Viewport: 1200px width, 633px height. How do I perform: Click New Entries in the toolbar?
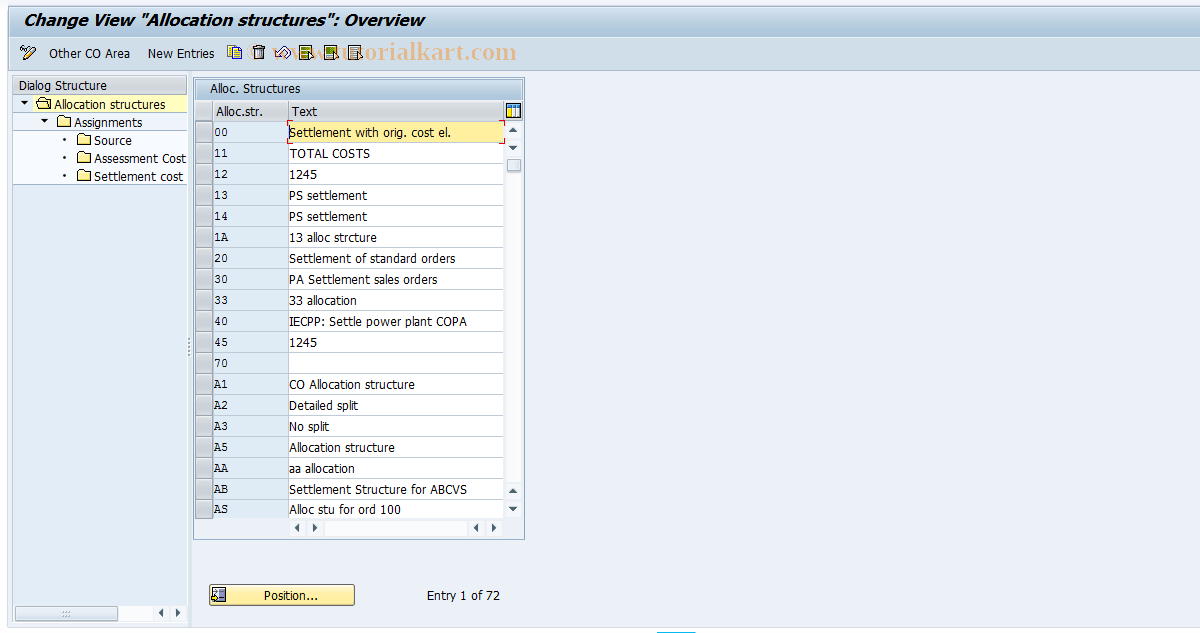point(180,53)
